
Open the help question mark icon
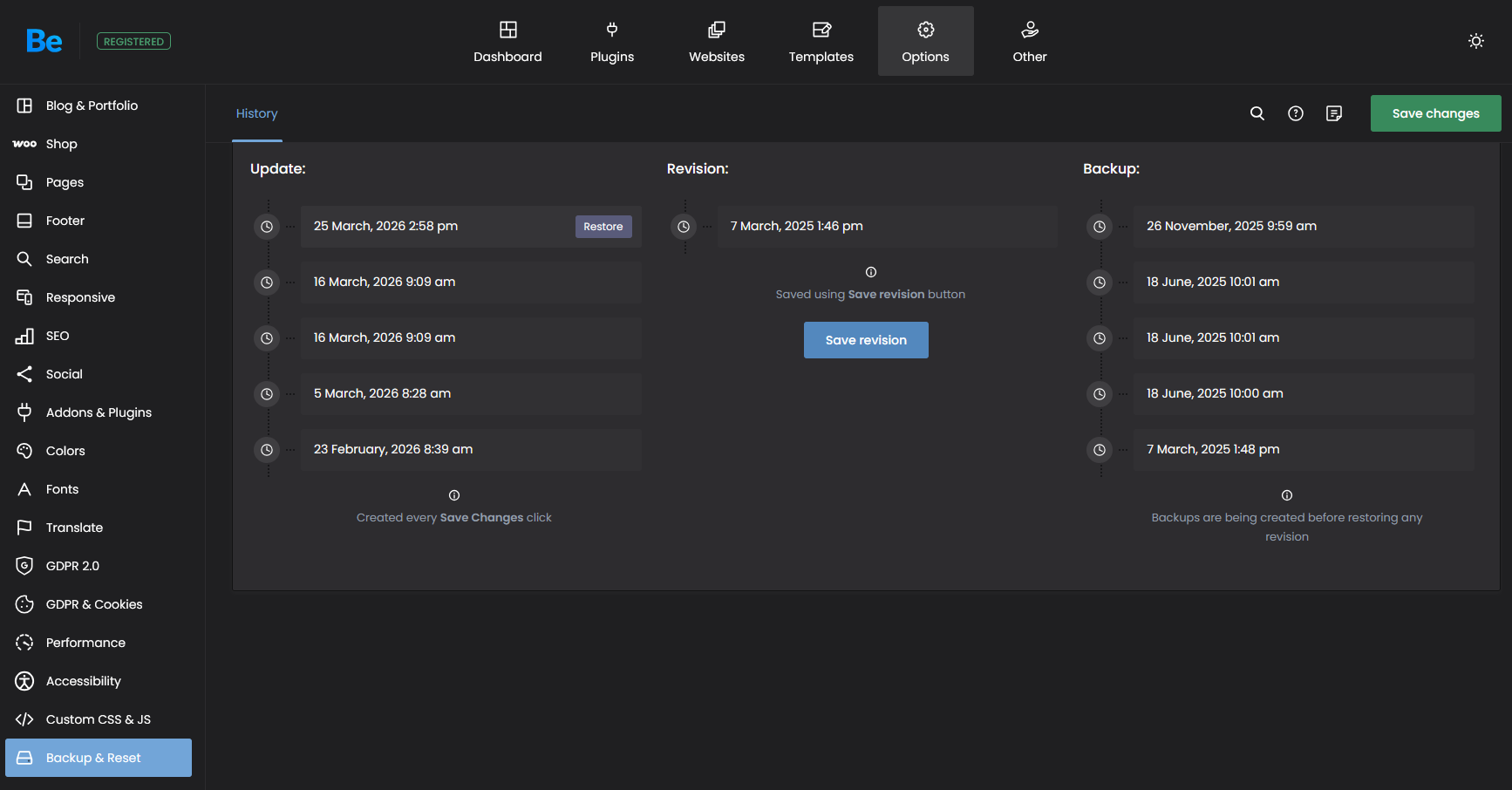(1296, 113)
